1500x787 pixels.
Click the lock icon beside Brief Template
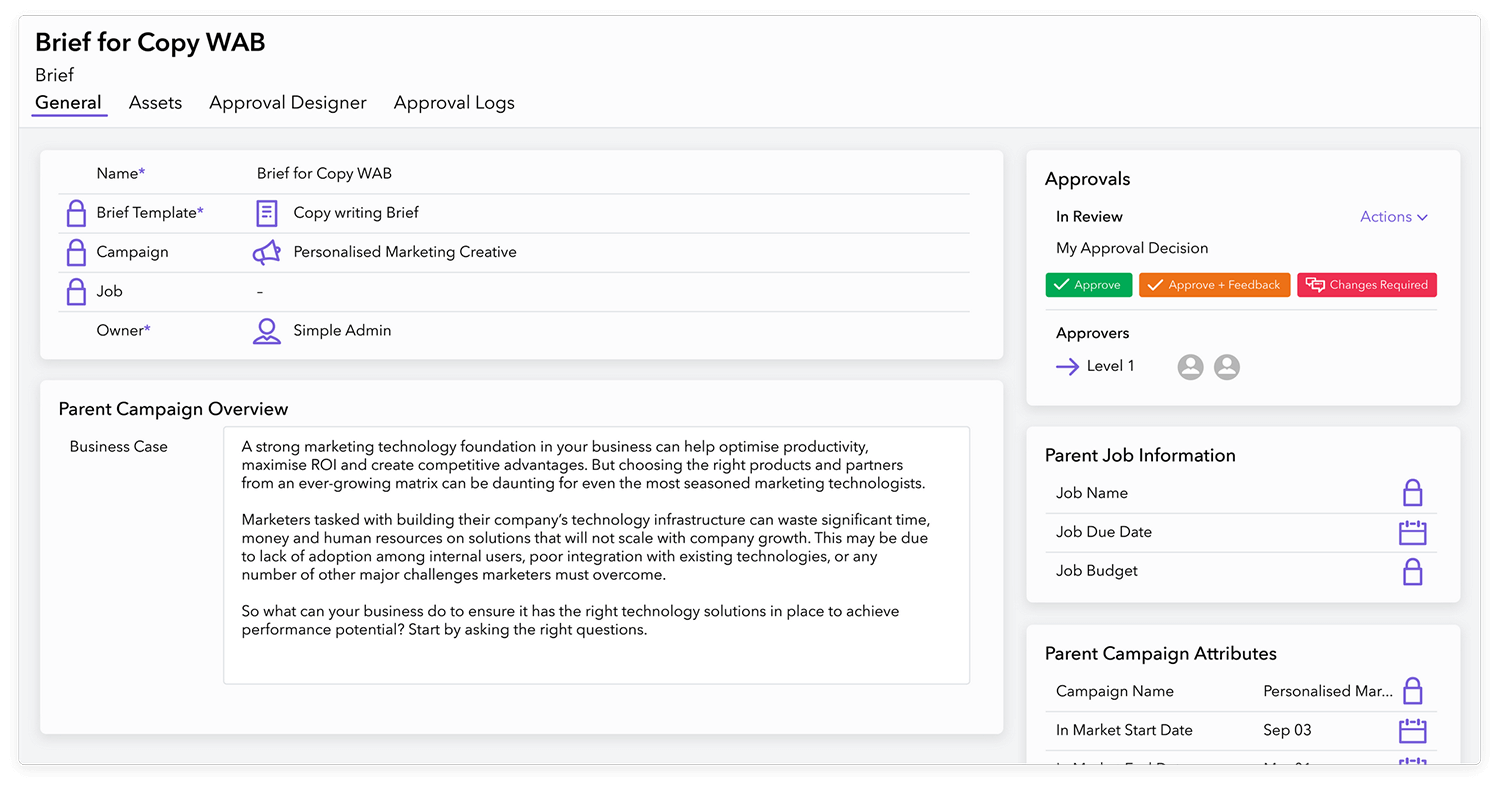76,213
